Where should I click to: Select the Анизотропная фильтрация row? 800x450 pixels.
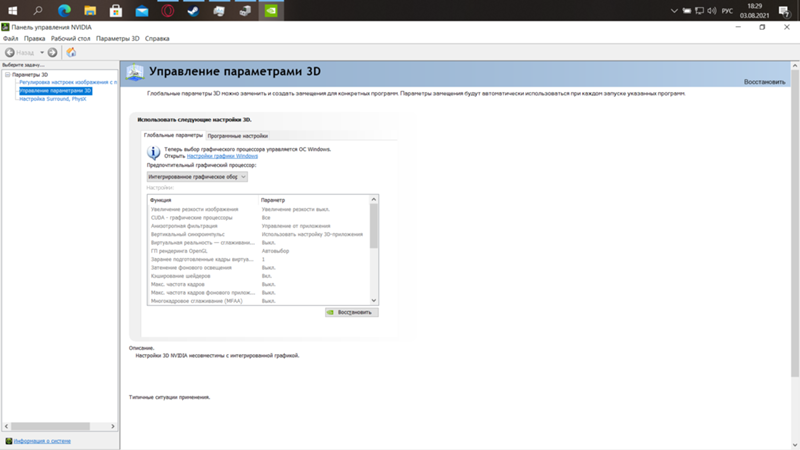[x=259, y=226]
